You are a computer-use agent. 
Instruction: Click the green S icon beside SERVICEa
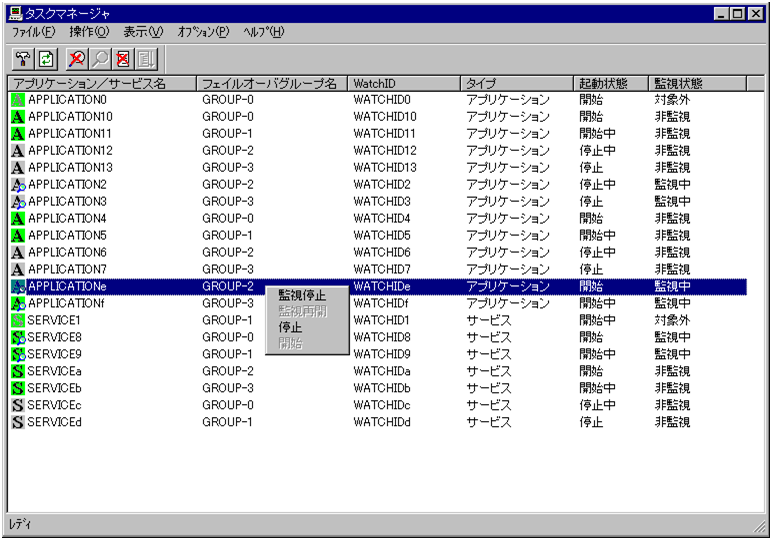[x=18, y=371]
